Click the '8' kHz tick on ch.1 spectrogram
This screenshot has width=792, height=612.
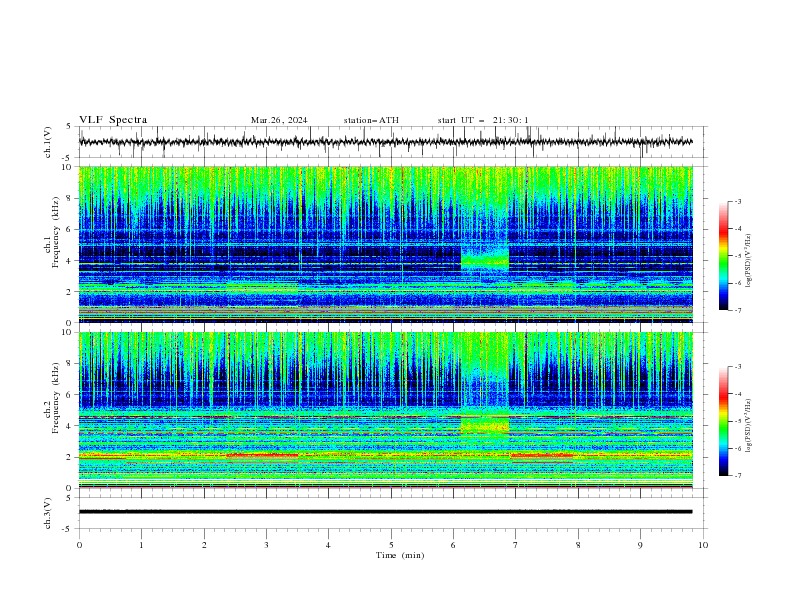click(x=70, y=198)
